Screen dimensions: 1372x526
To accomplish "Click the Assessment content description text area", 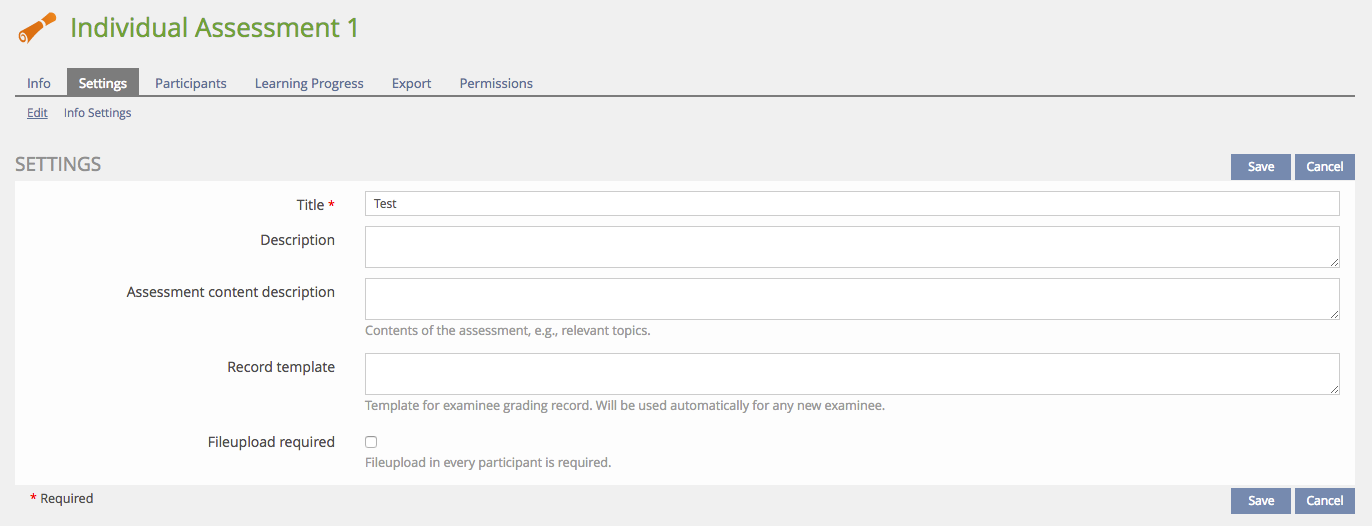I will 852,299.
